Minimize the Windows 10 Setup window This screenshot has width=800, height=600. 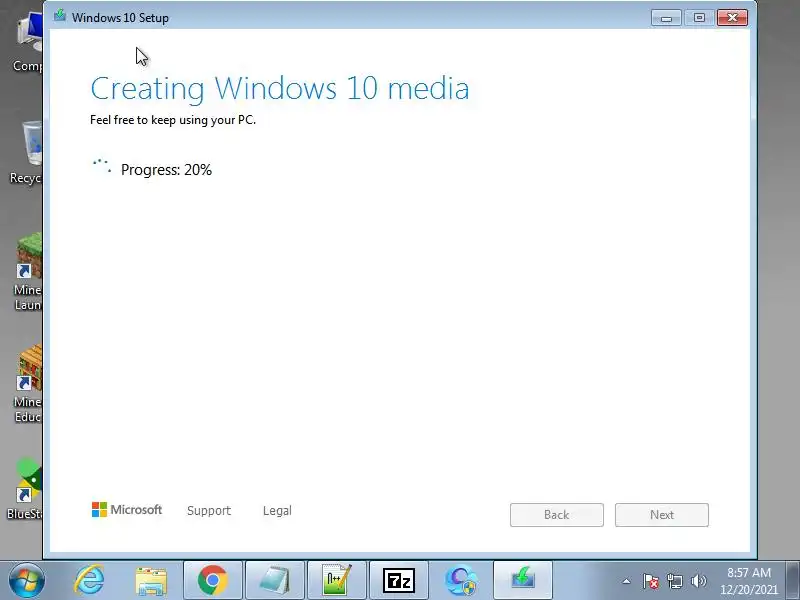[666, 18]
